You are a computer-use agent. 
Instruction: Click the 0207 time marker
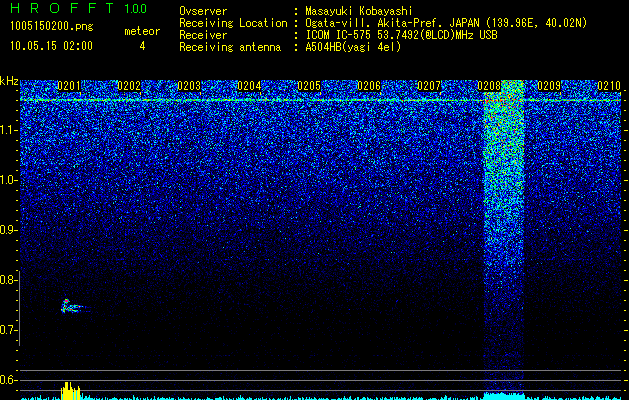[x=429, y=86]
